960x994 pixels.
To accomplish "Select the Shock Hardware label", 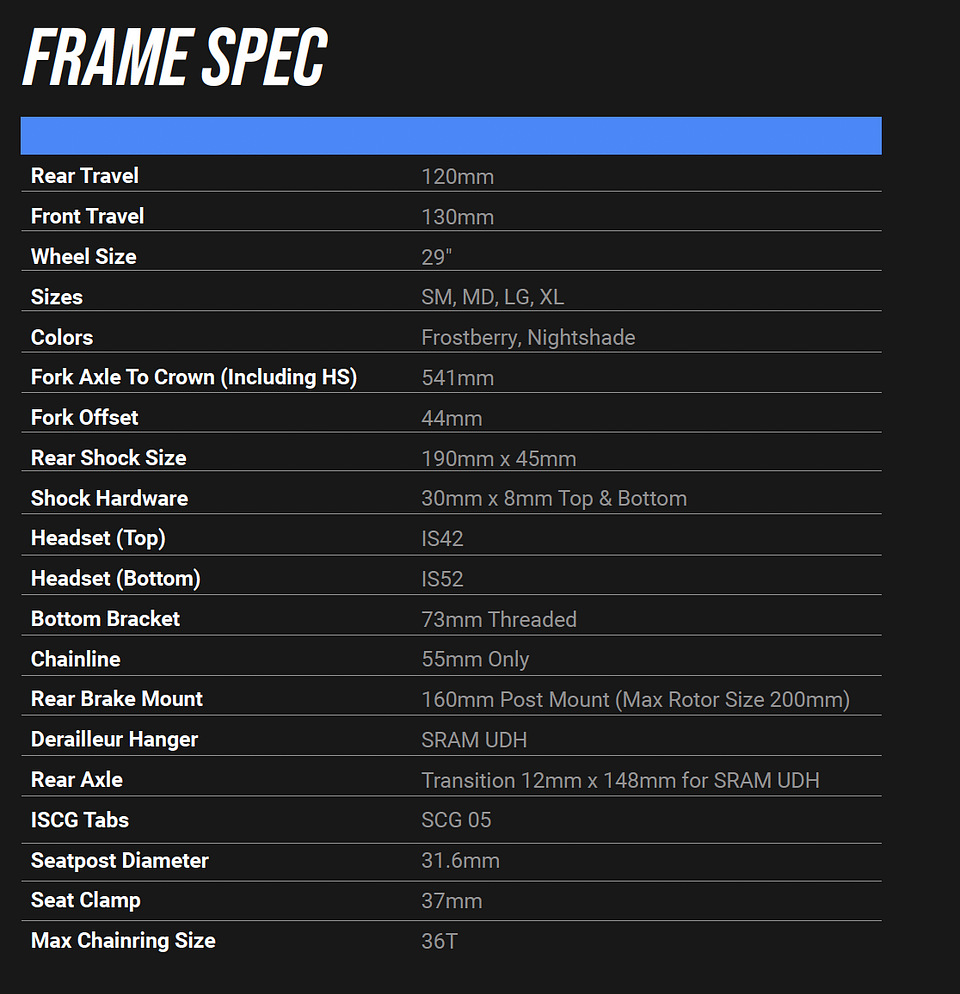I will [109, 498].
